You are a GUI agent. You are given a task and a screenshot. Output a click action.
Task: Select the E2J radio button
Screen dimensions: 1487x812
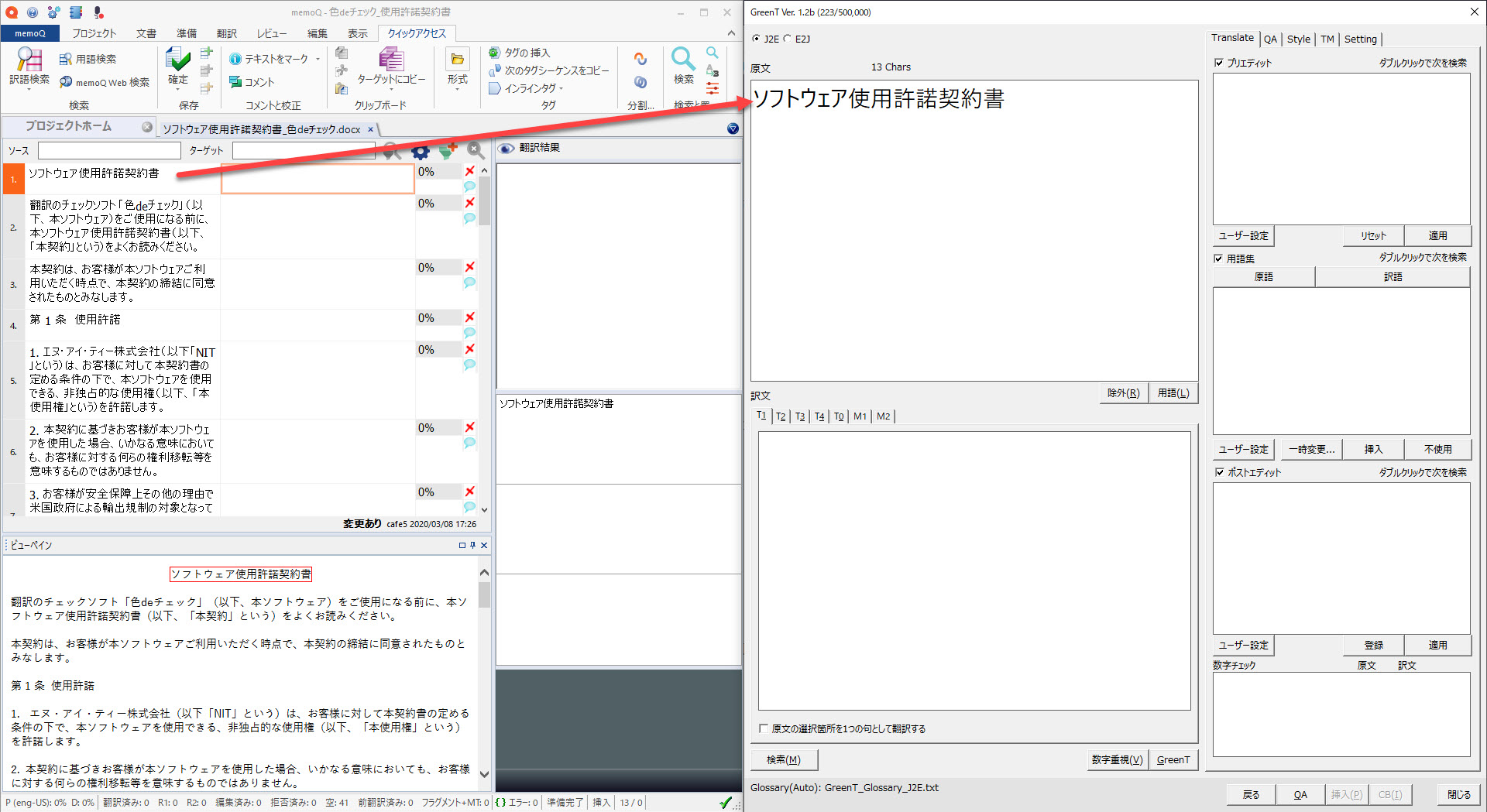pyautogui.click(x=788, y=39)
